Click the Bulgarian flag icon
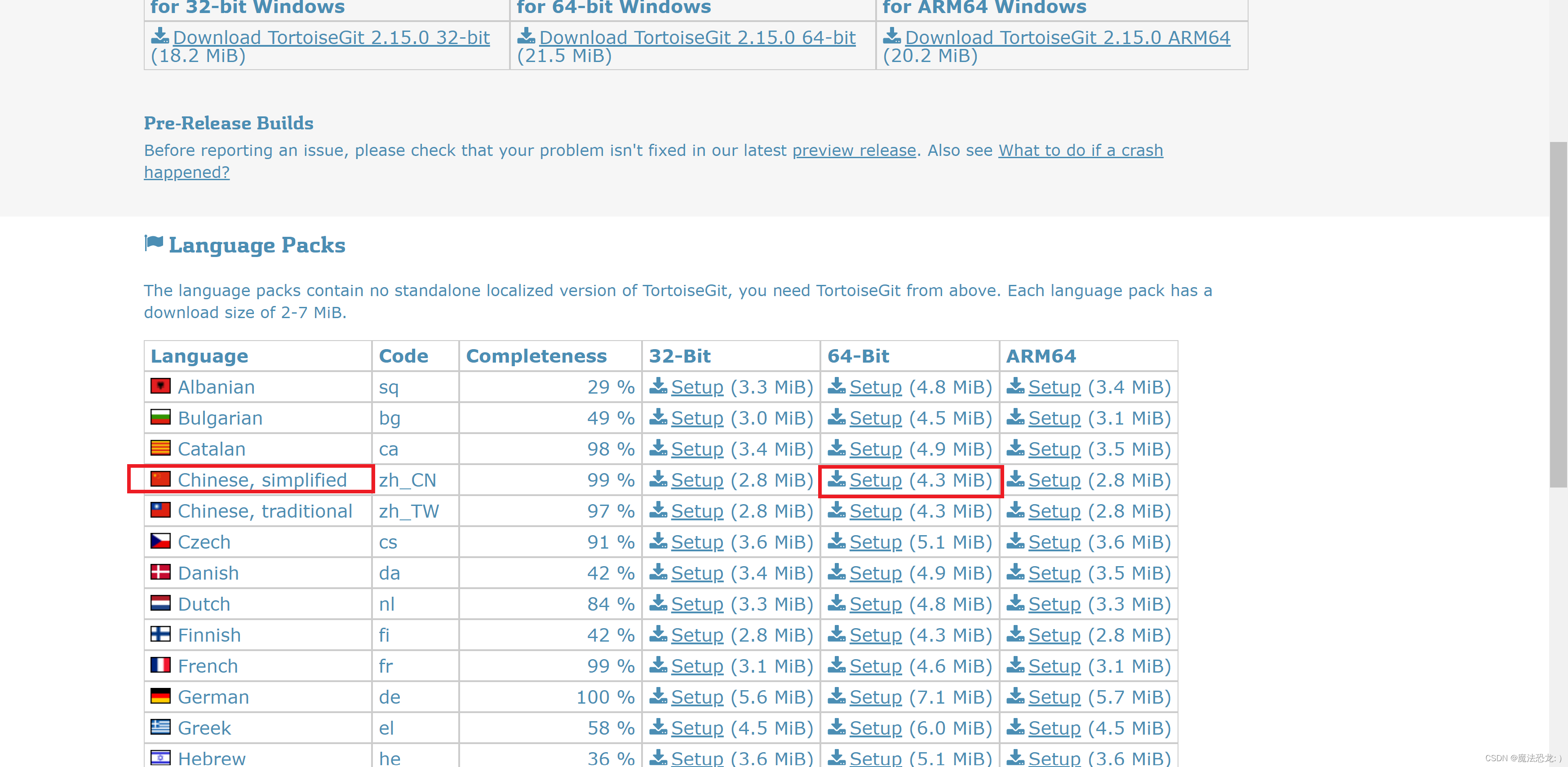1568x767 pixels. click(x=161, y=417)
